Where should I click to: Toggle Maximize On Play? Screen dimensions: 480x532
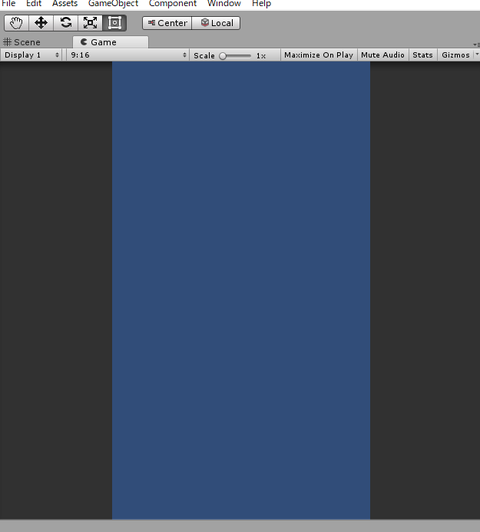tap(319, 55)
